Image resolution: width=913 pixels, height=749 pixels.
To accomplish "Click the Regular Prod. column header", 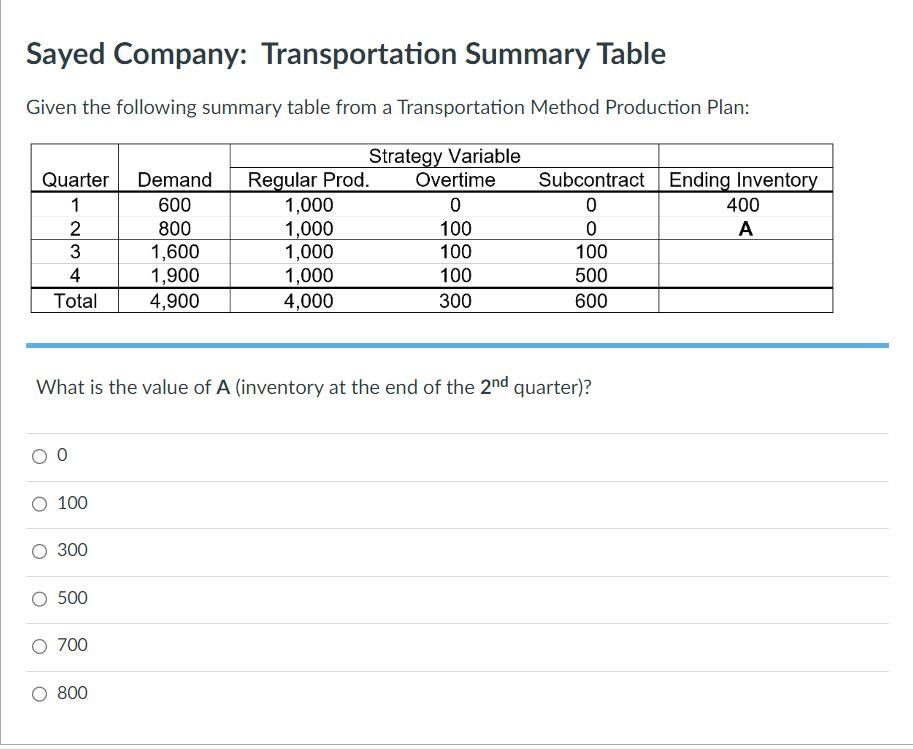I will 305,180.
